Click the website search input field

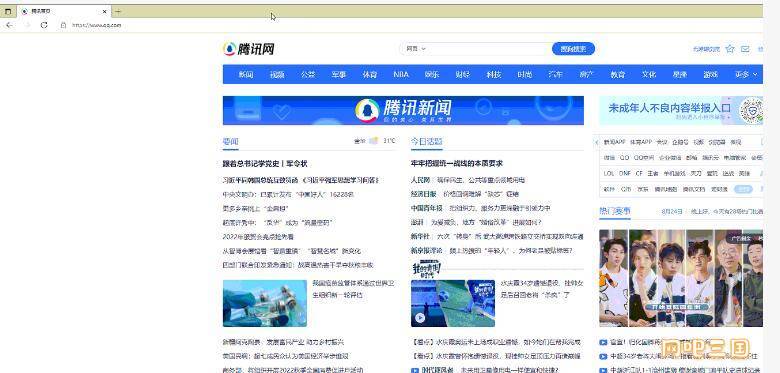[488, 49]
